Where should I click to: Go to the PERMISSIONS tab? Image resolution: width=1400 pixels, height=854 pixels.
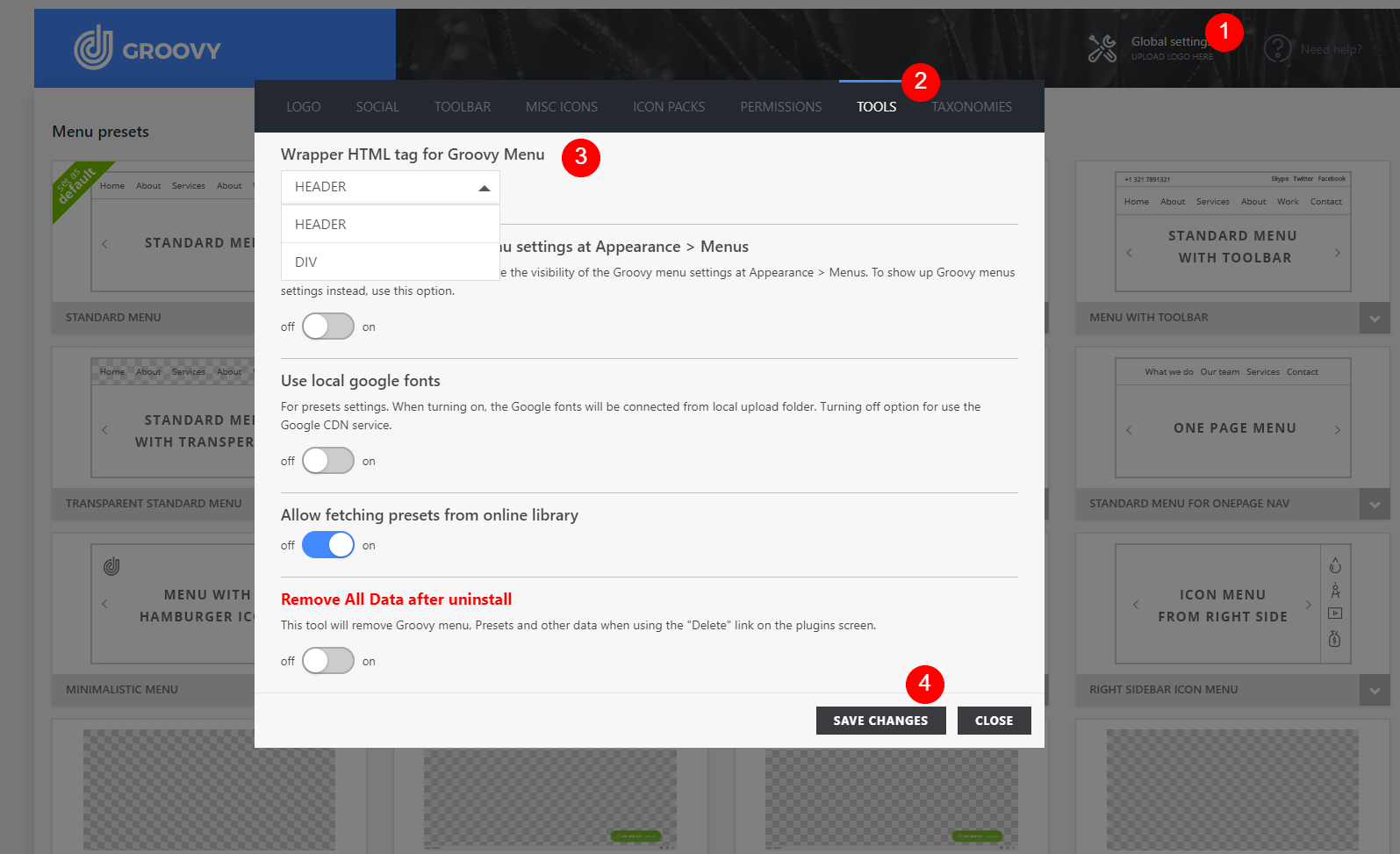(781, 107)
